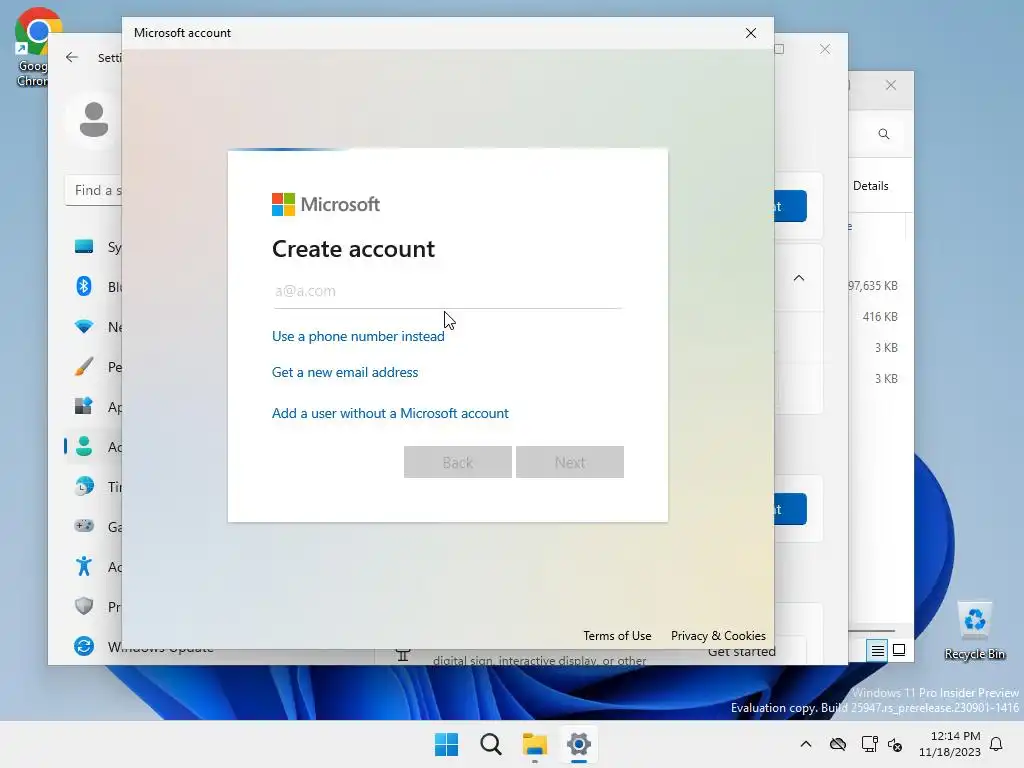Switch File Explorer to details view icon
The width and height of the screenshot is (1024, 768).
tap(877, 650)
